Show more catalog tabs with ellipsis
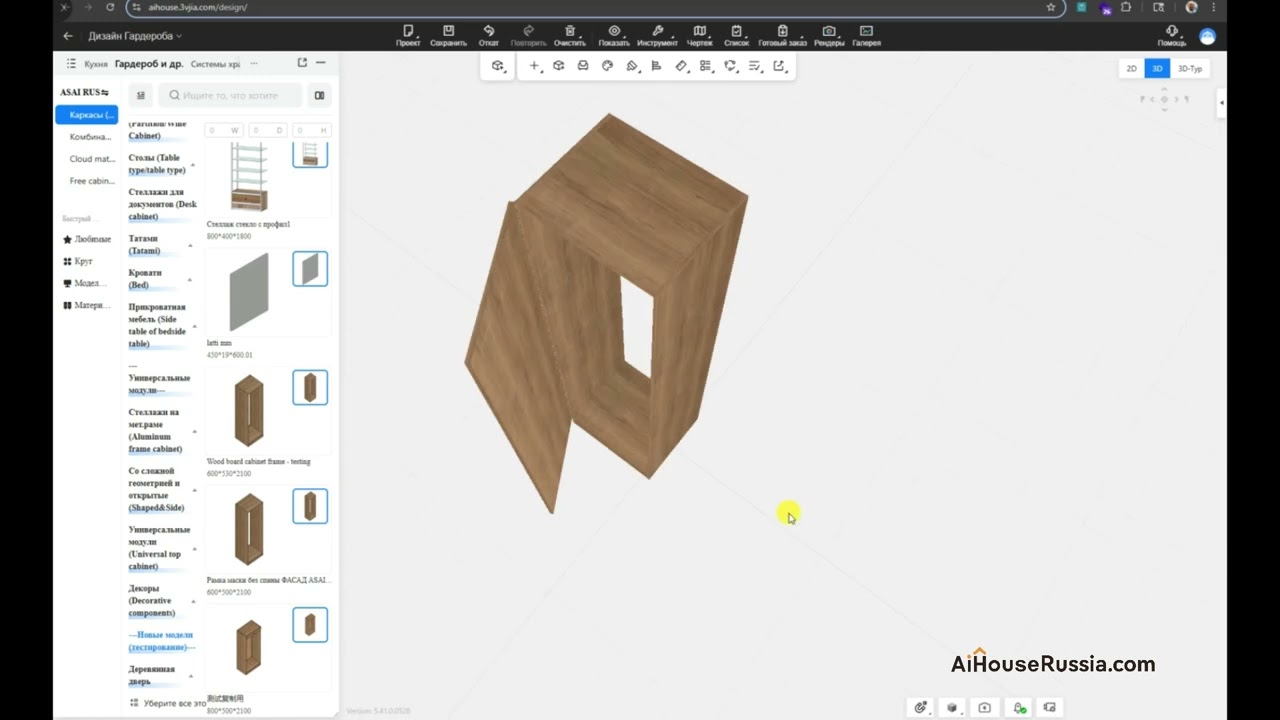 pos(254,63)
